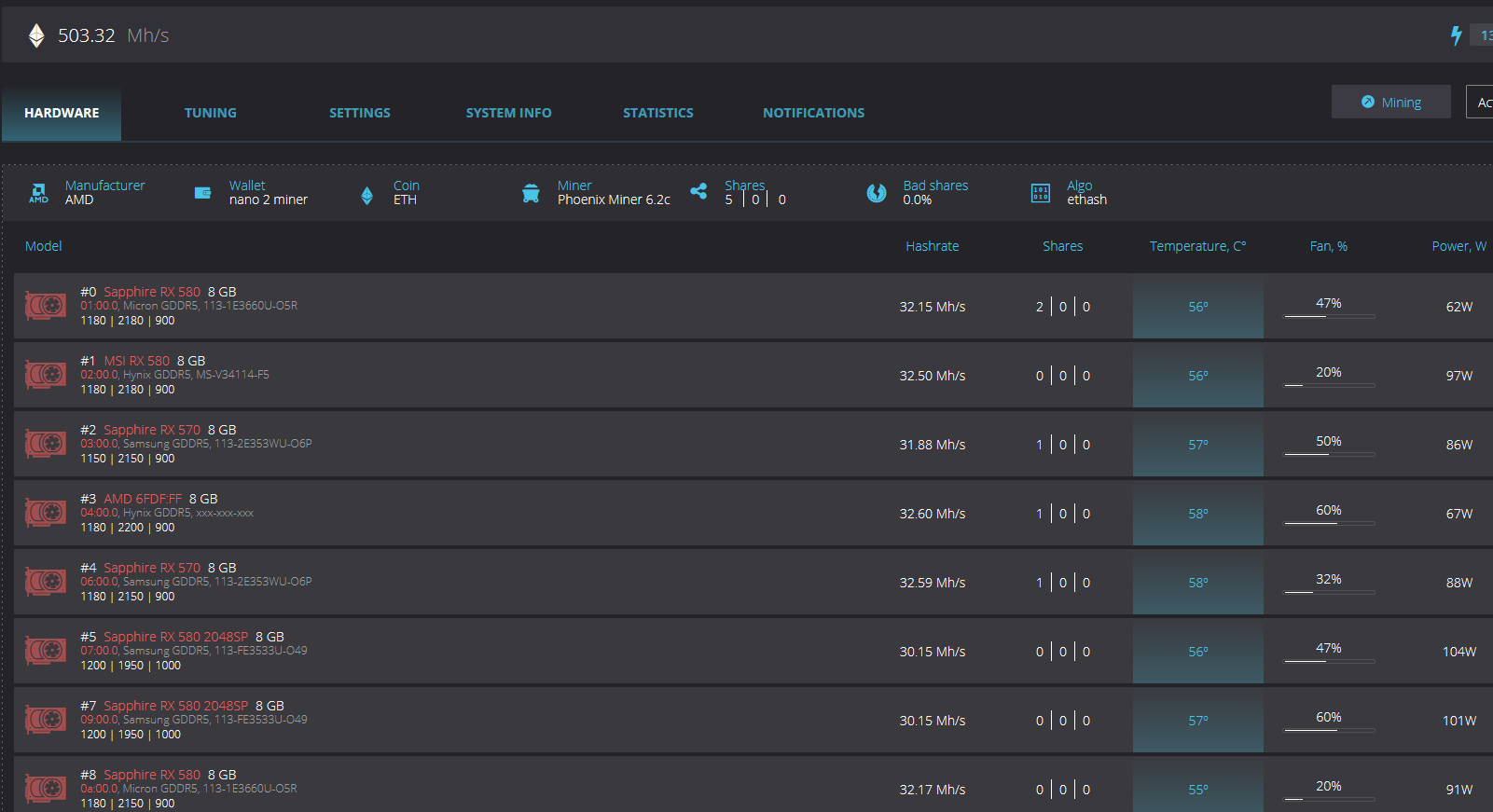Open the HARDWARE tab
Screen dimensions: 1493x812
point(62,113)
